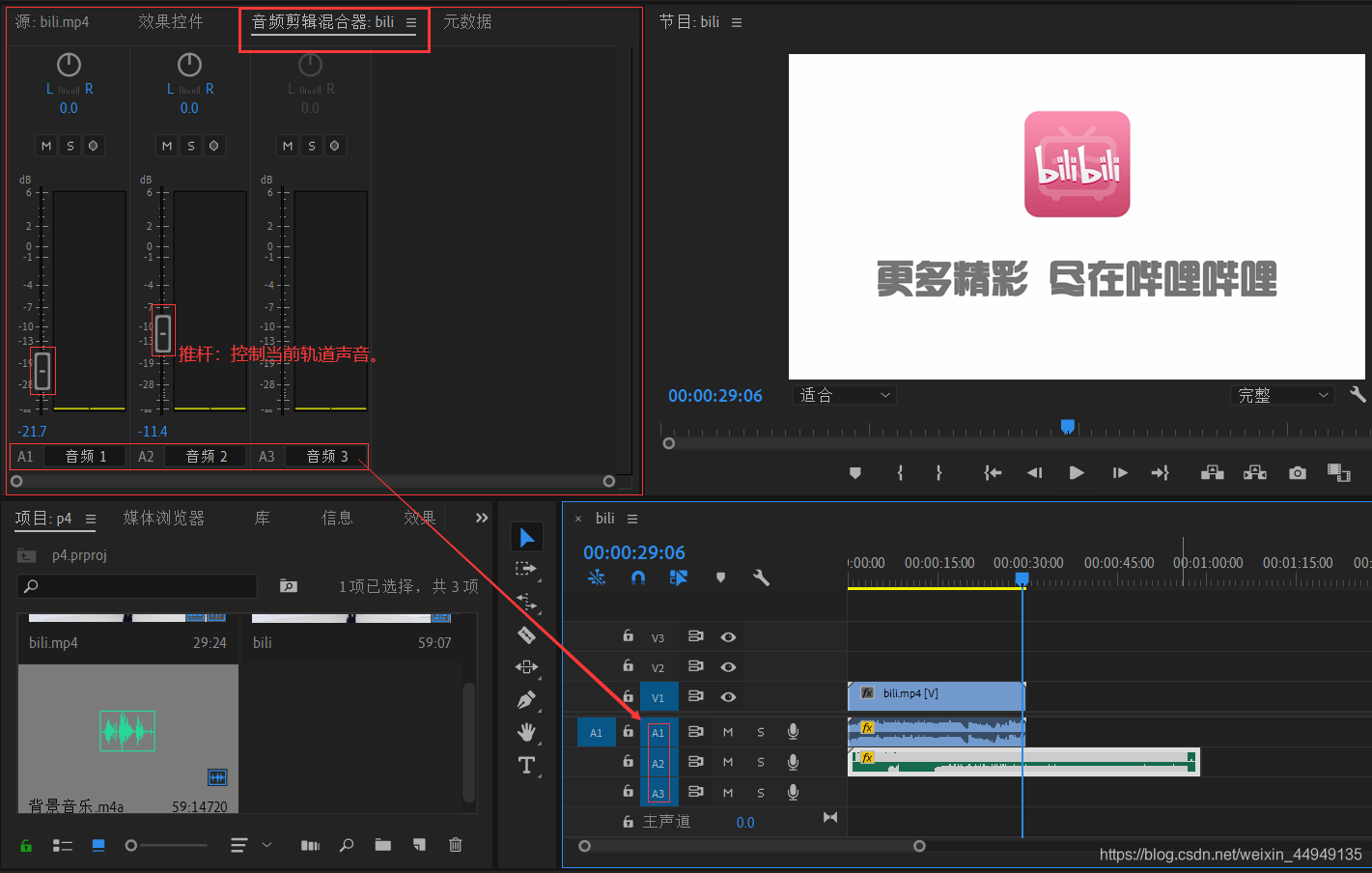This screenshot has width=1372, height=873.
Task: Click the Find magnifier icon at project bottom
Action: (x=347, y=845)
